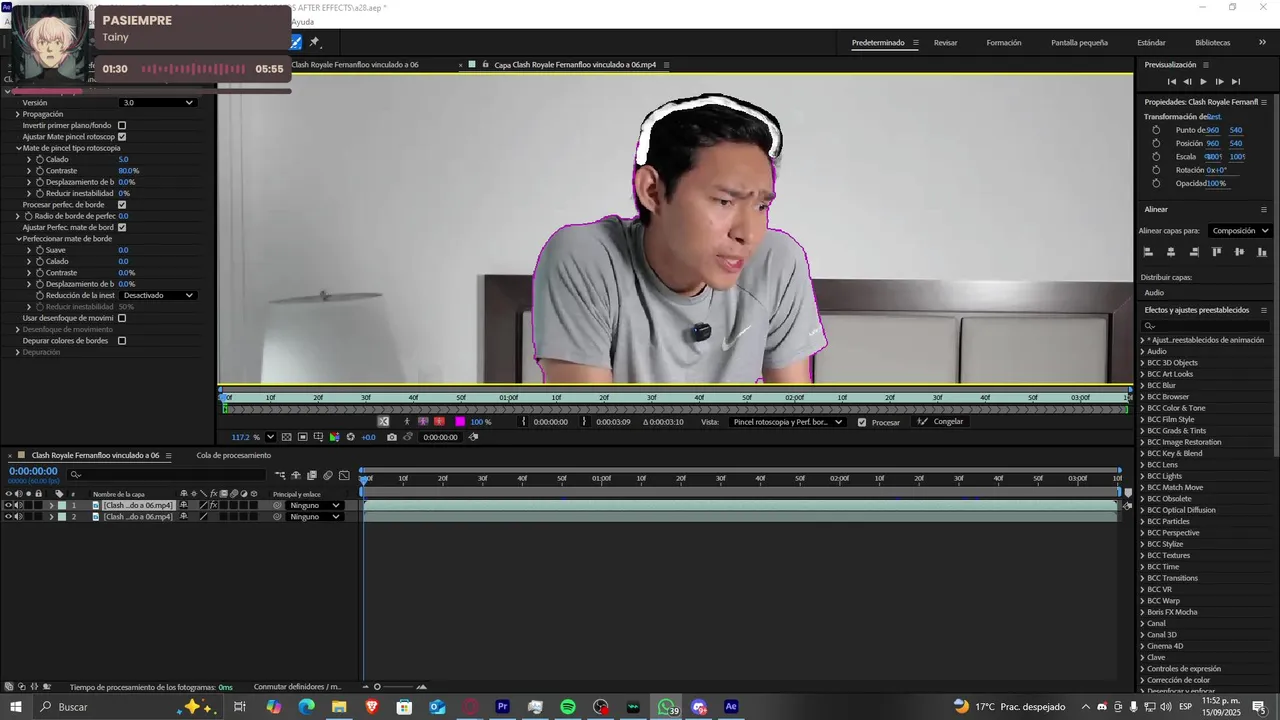
Task: Jump to last frame in preview controls
Action: (x=1236, y=82)
